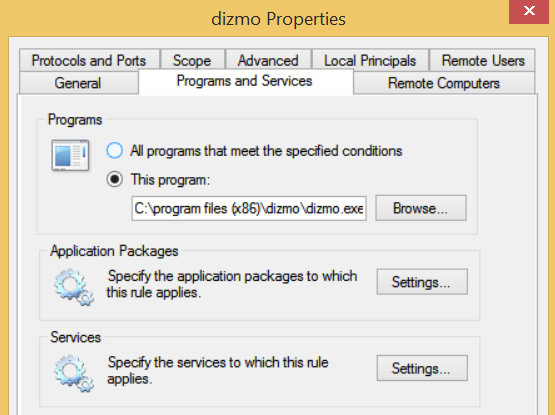The width and height of the screenshot is (555, 415).
Task: Switch to the Scope tab
Action: click(192, 60)
